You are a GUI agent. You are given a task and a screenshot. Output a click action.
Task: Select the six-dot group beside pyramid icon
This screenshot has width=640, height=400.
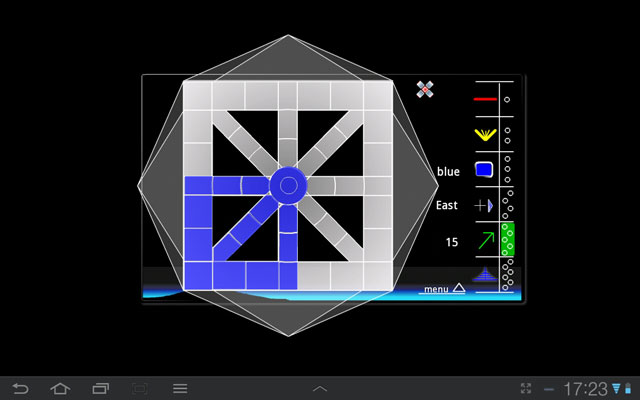(x=508, y=274)
